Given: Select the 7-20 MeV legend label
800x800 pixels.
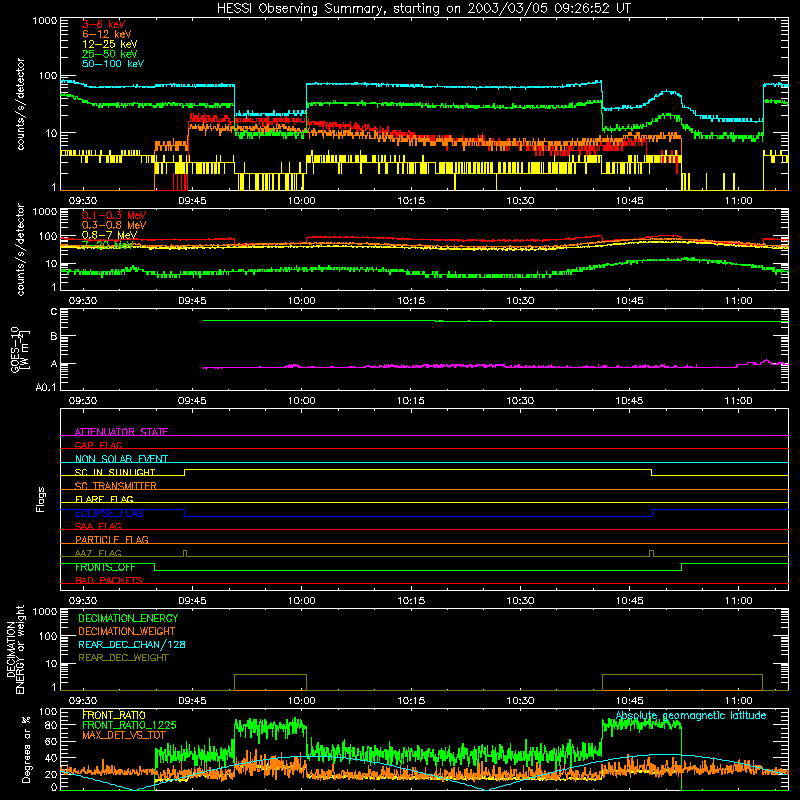Looking at the screenshot, I should (x=108, y=244).
